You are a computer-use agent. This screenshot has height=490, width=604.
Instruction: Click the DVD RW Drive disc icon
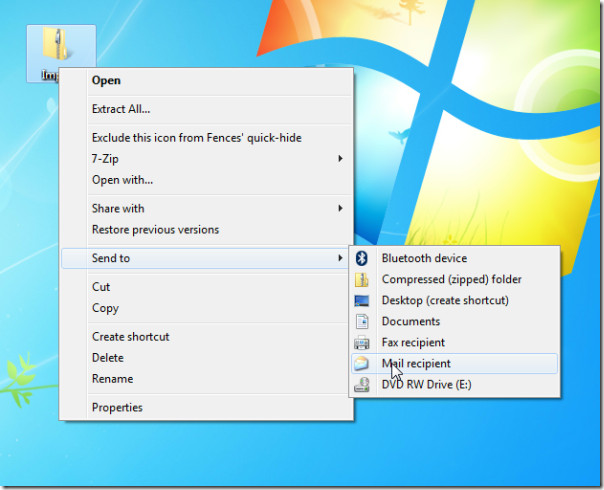click(x=361, y=384)
